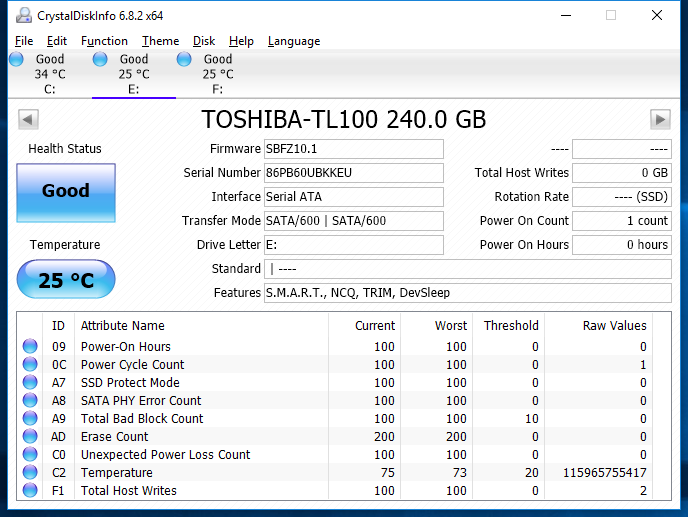The image size is (688, 517).
Task: Open the Function menu
Action: [104, 41]
